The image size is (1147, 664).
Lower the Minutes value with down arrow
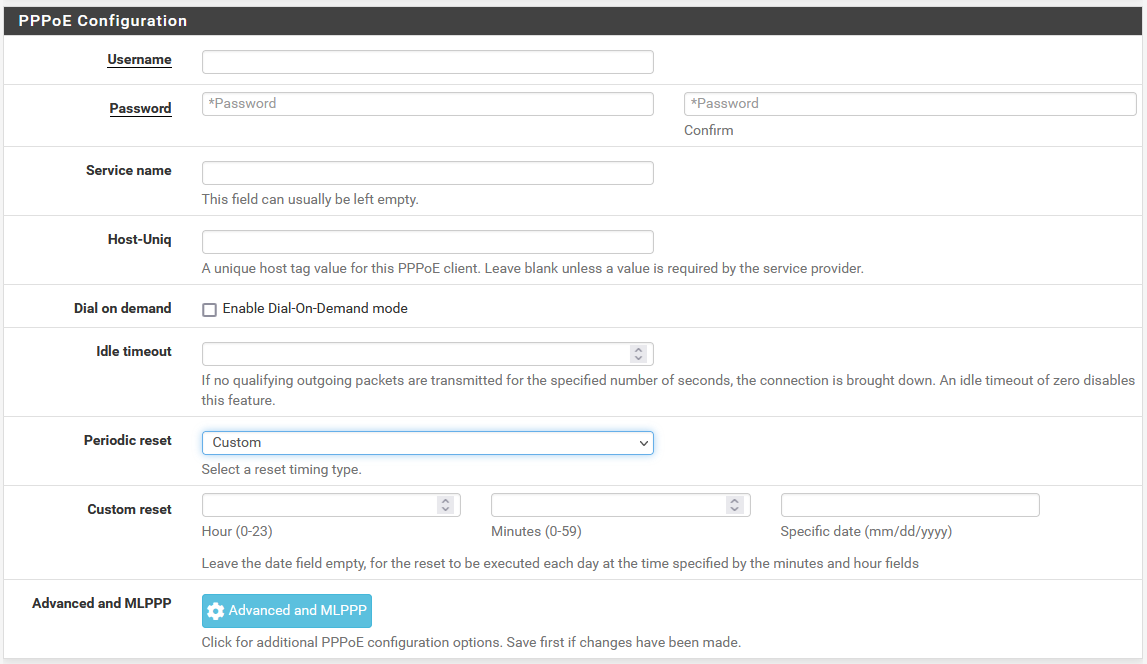coord(735,509)
